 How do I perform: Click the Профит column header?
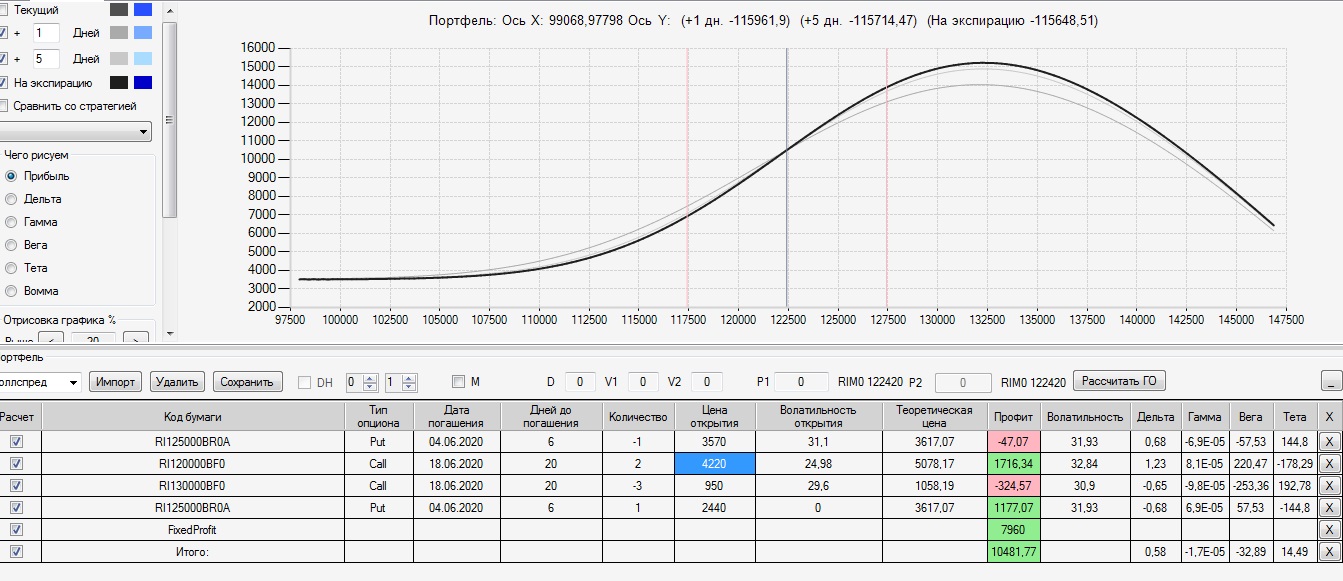1014,417
